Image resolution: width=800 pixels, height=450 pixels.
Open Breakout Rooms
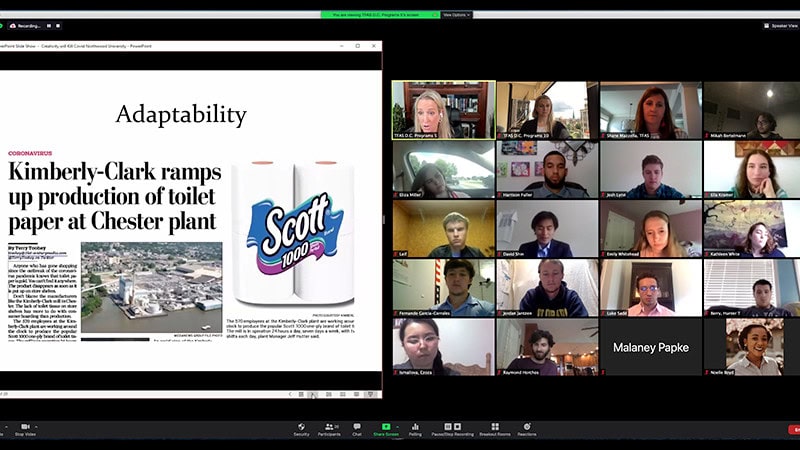[495, 427]
